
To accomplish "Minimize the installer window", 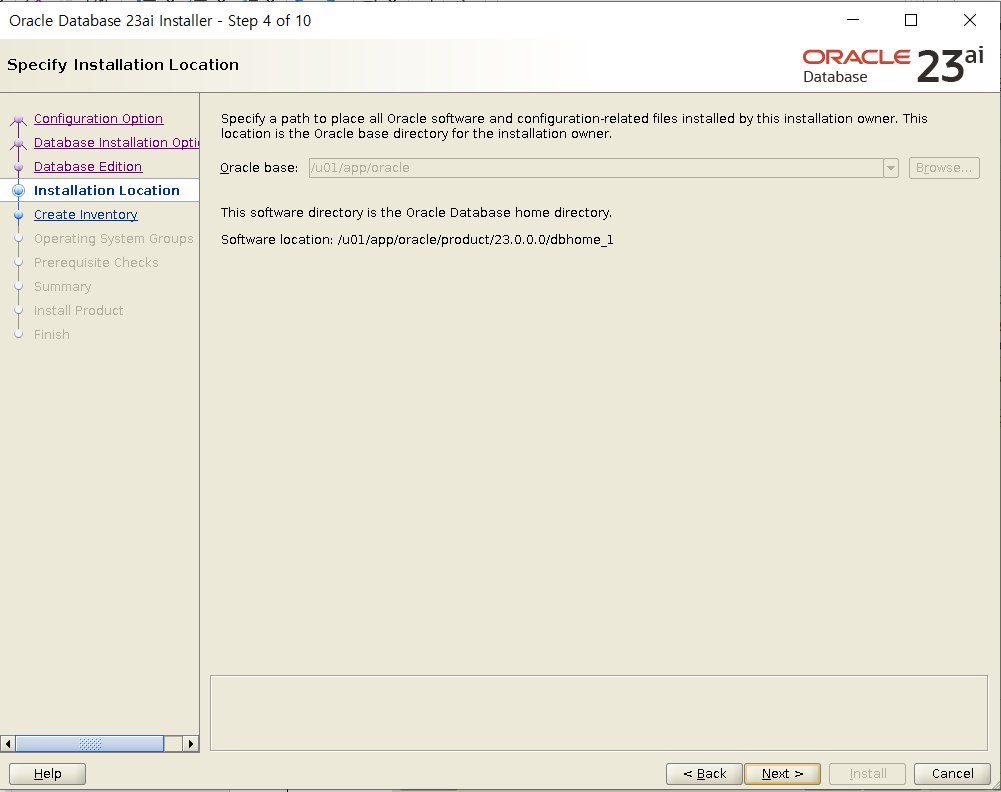I will point(853,20).
